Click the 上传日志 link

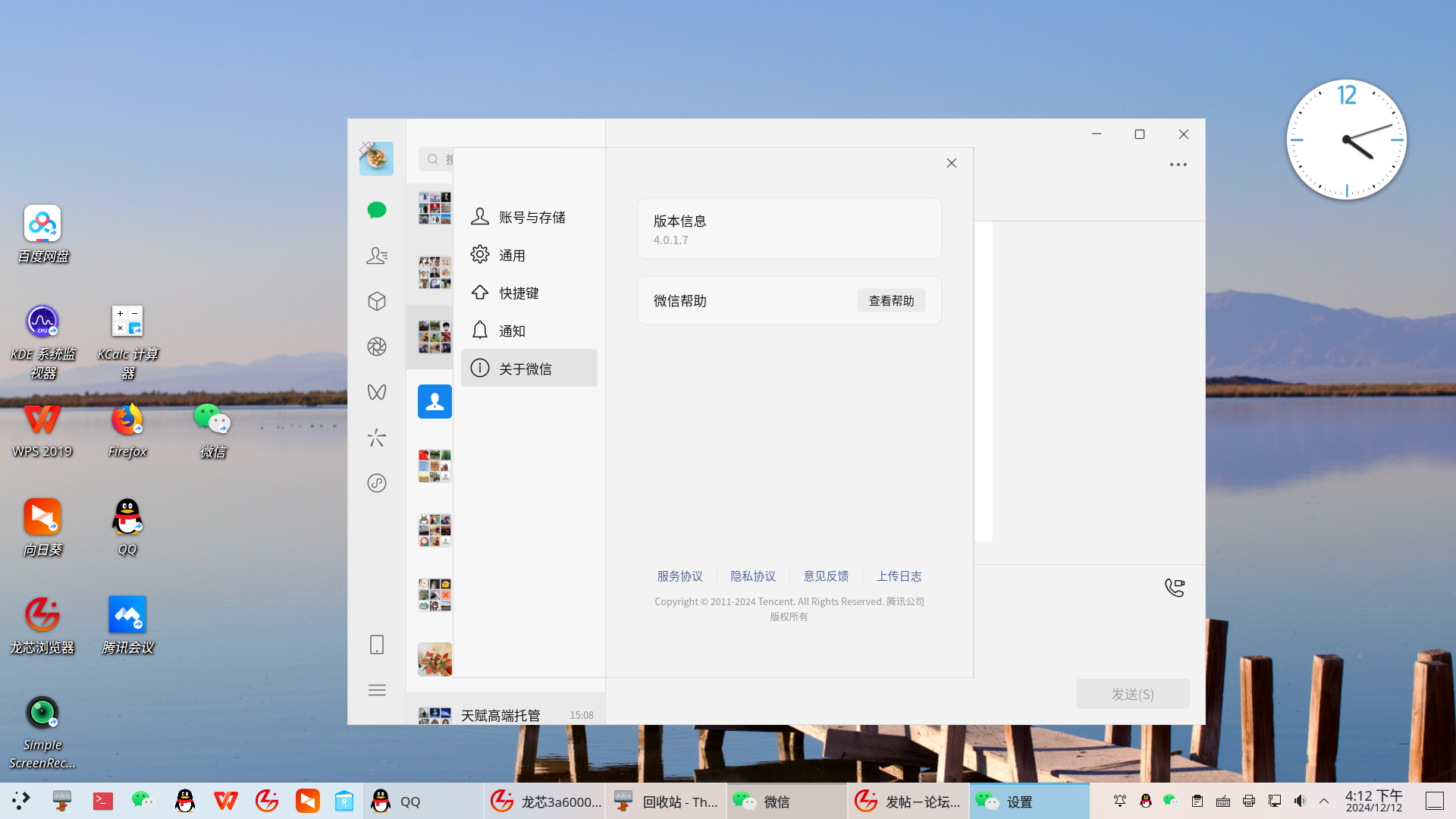pyautogui.click(x=899, y=576)
